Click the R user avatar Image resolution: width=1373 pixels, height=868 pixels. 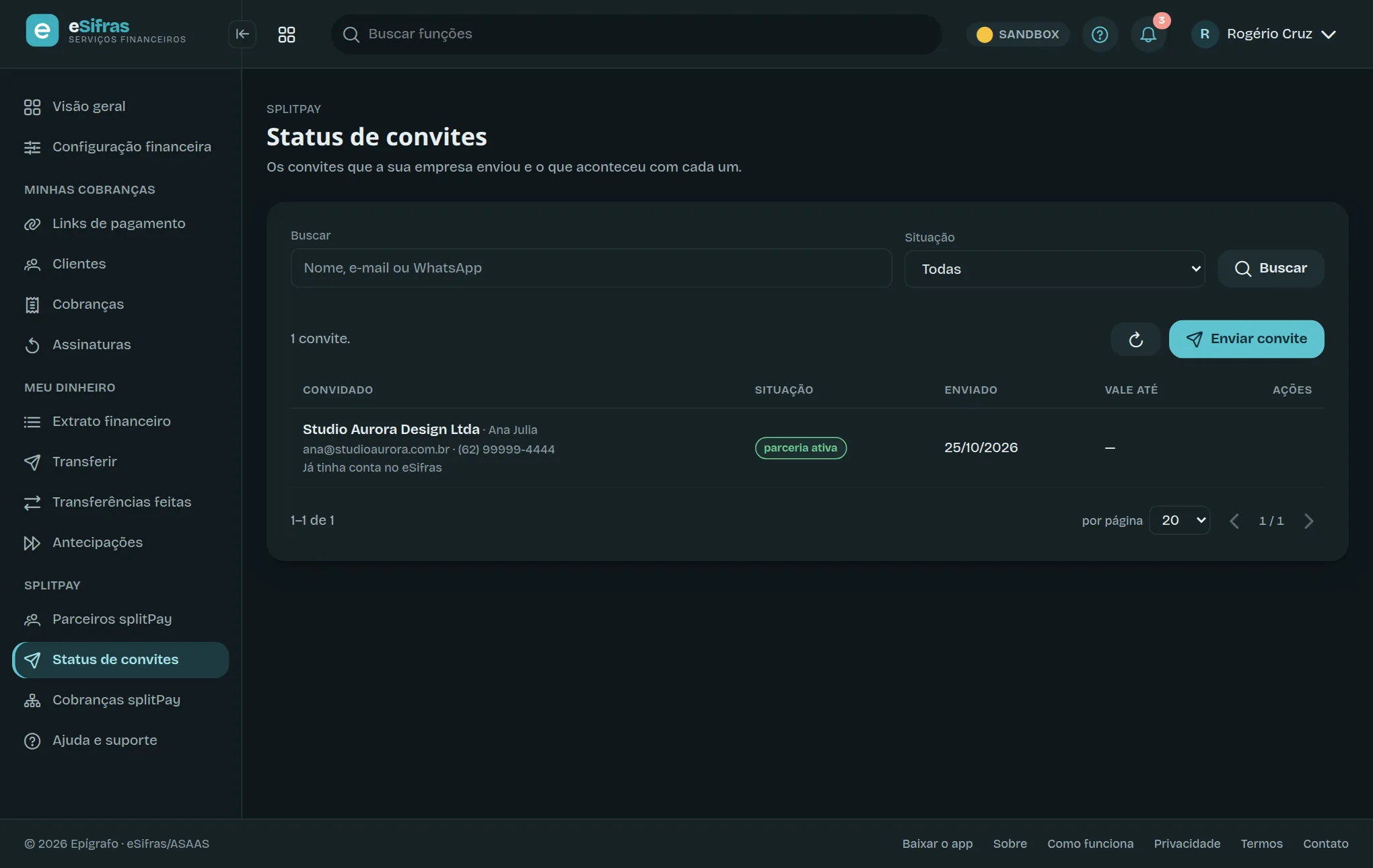(1205, 34)
